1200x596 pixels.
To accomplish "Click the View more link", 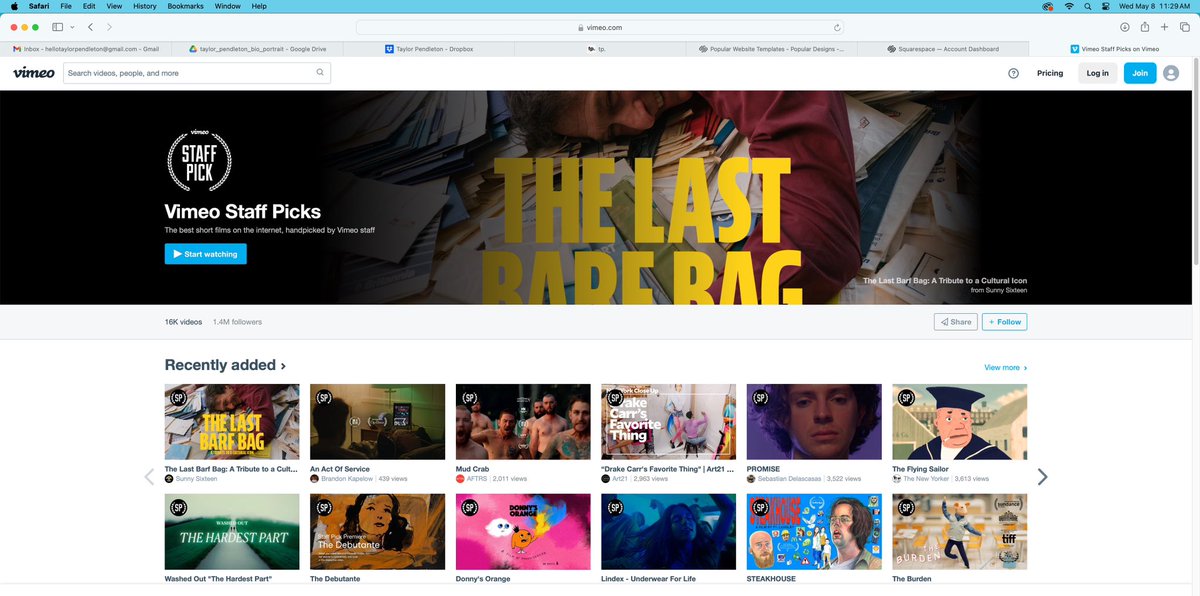I will (x=1005, y=367).
